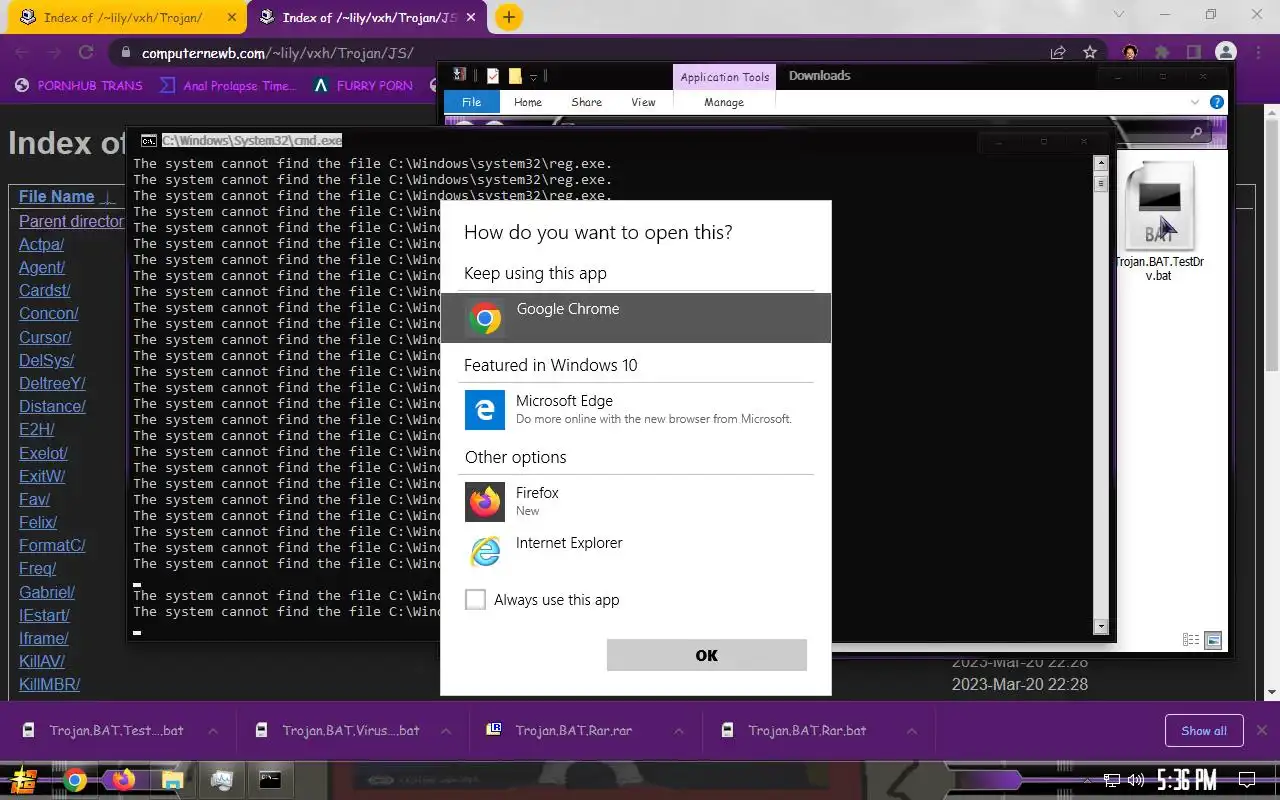Image resolution: width=1280 pixels, height=800 pixels.
Task: Pick Microsoft Edge as the opening app
Action: pyautogui.click(x=635, y=410)
